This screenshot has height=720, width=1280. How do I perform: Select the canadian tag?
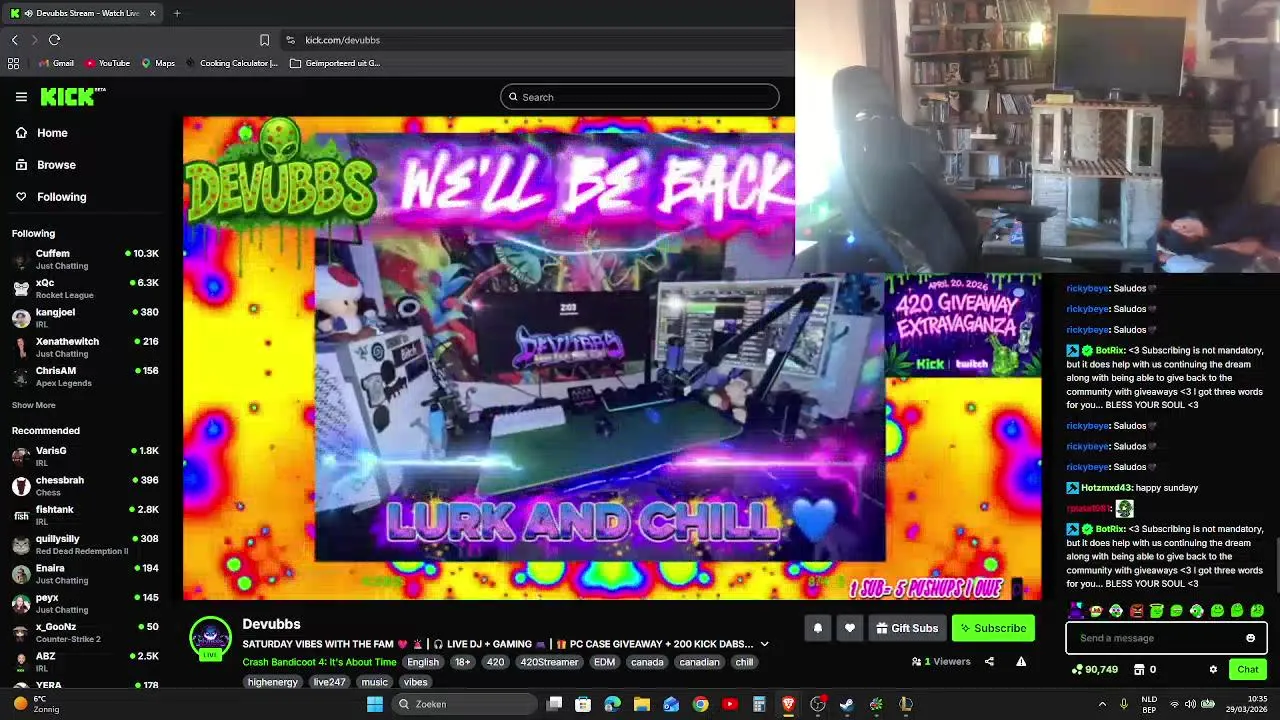coord(699,662)
